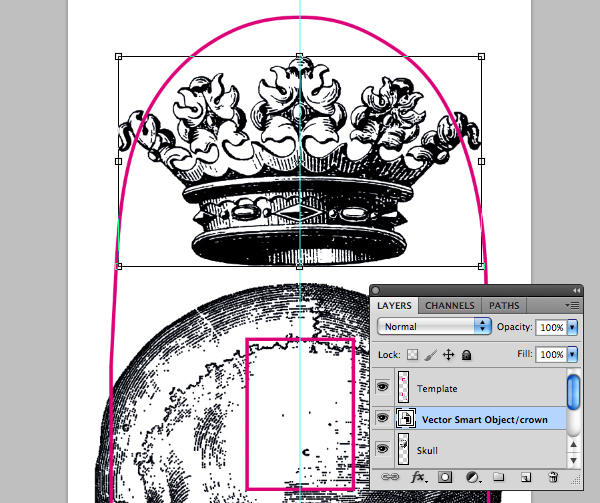
Task: Open the Opacity slider dropdown arrow
Action: click(x=572, y=327)
